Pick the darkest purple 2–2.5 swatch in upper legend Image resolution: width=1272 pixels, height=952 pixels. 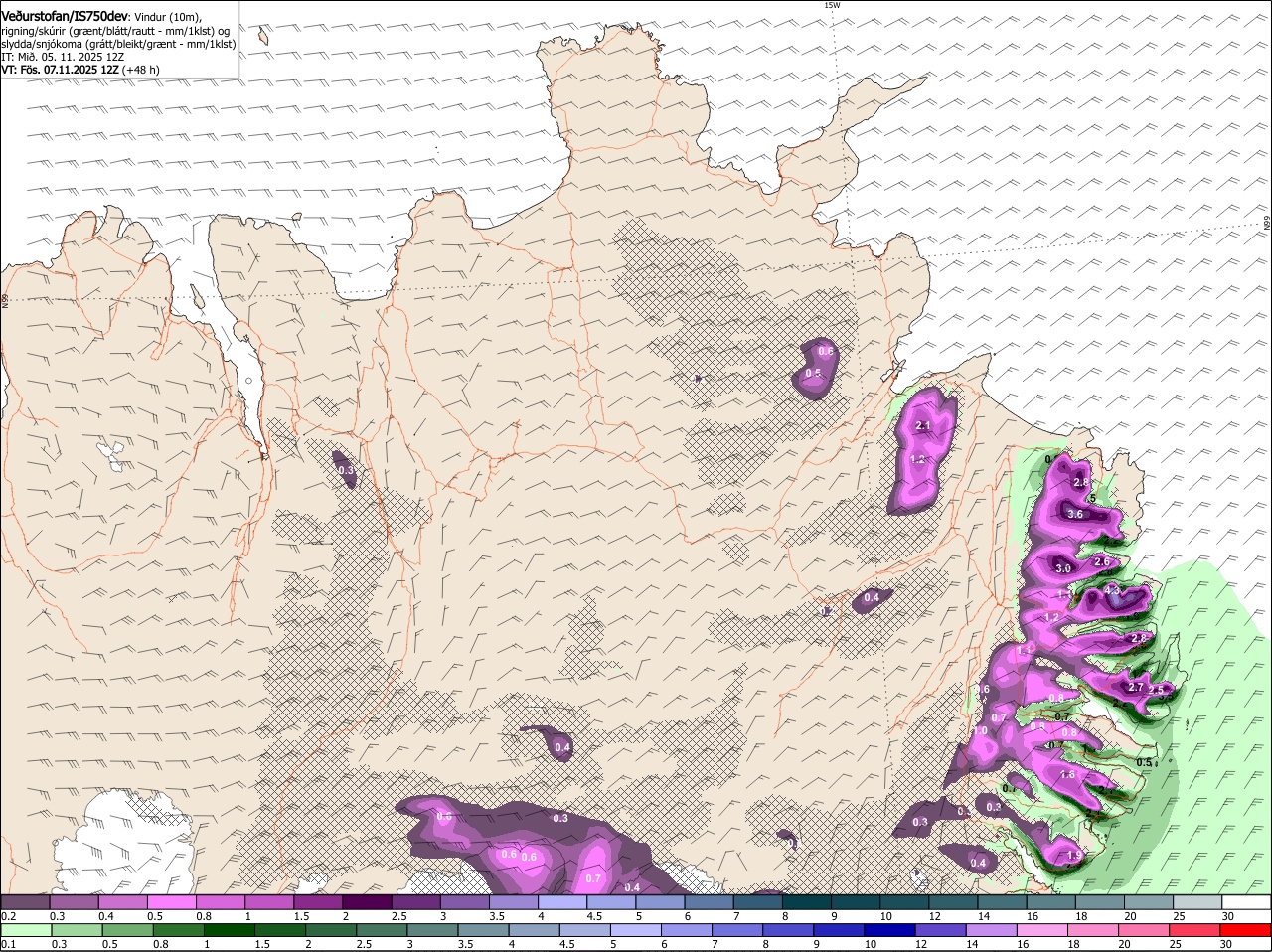(x=367, y=901)
